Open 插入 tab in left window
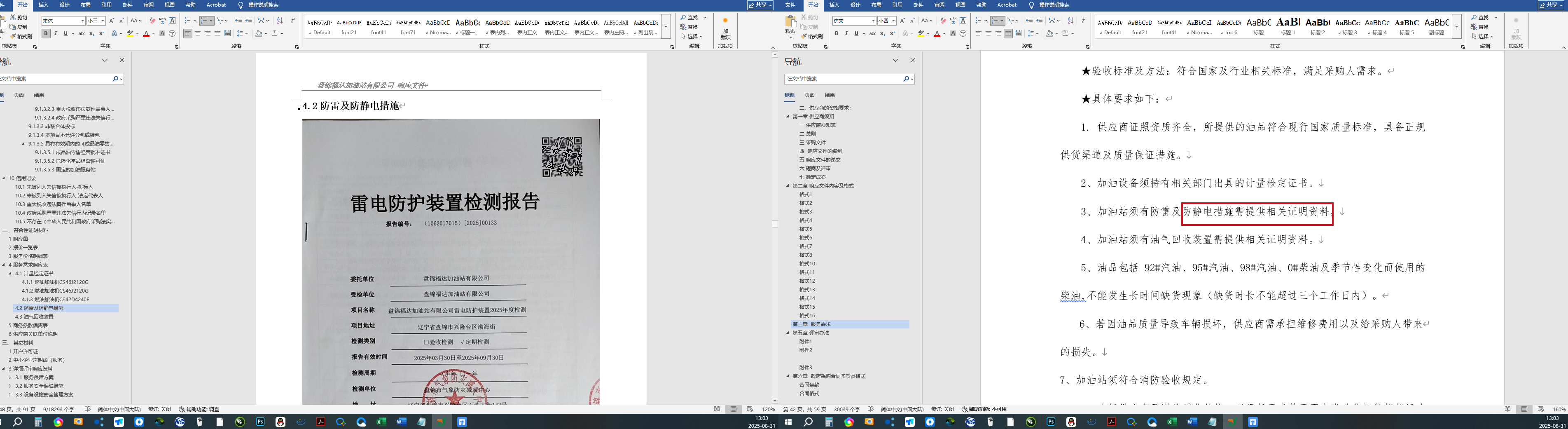The width and height of the screenshot is (1568, 429). click(x=43, y=5)
